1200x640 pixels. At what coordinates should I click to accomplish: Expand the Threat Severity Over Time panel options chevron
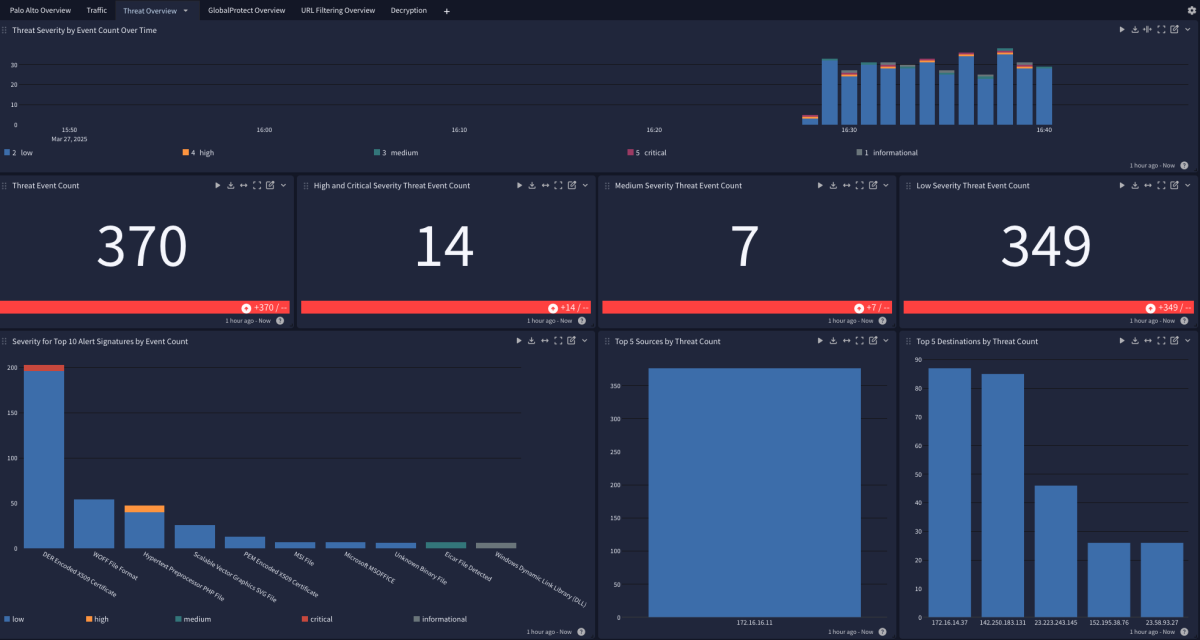pos(1187,30)
